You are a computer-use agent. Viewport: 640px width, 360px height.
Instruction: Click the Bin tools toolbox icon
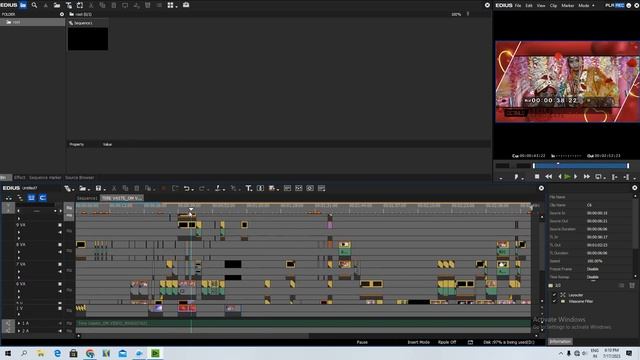tap(186, 5)
